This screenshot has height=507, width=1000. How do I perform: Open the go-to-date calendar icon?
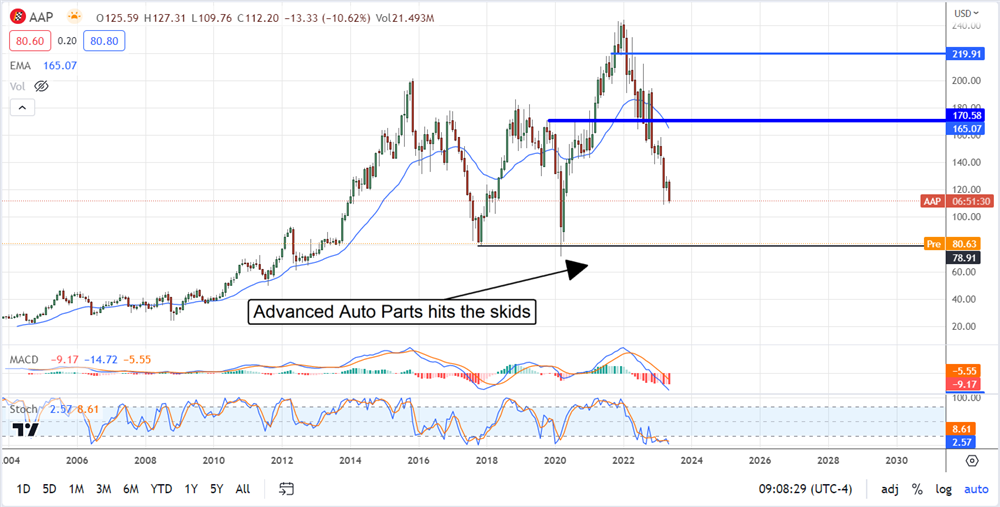(x=286, y=489)
